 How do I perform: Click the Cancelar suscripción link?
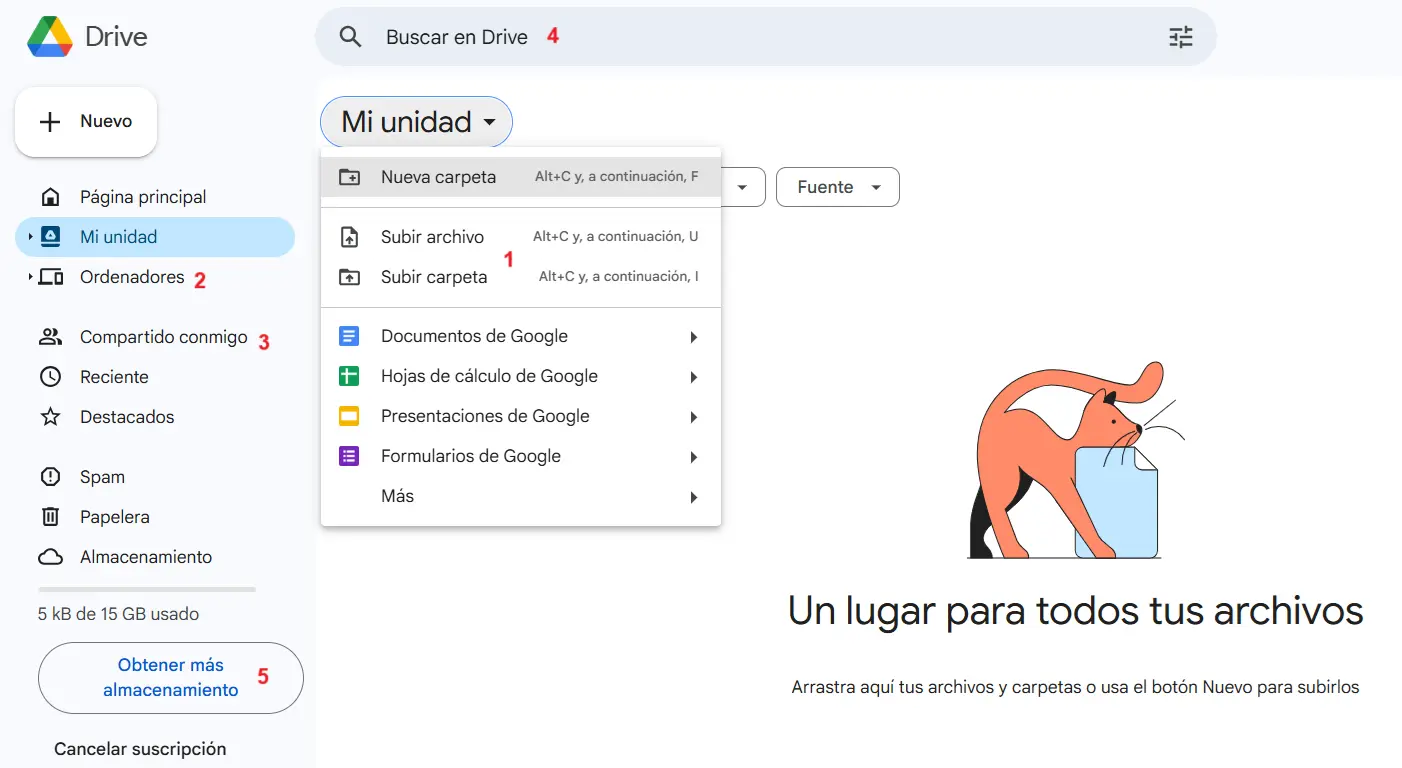[x=139, y=748]
